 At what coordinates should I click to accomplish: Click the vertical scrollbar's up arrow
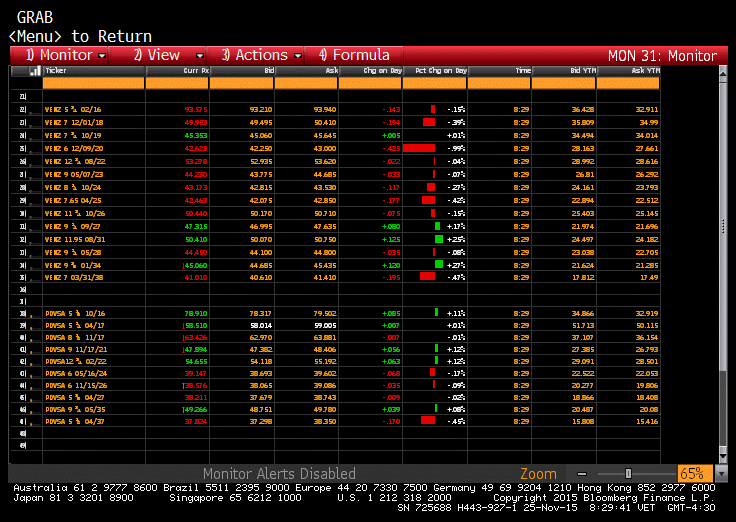tap(723, 73)
